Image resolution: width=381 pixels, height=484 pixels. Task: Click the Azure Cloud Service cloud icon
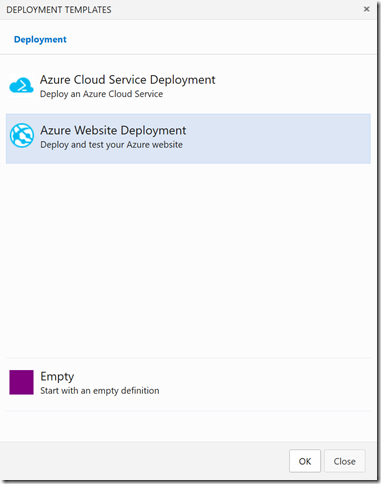[x=21, y=86]
